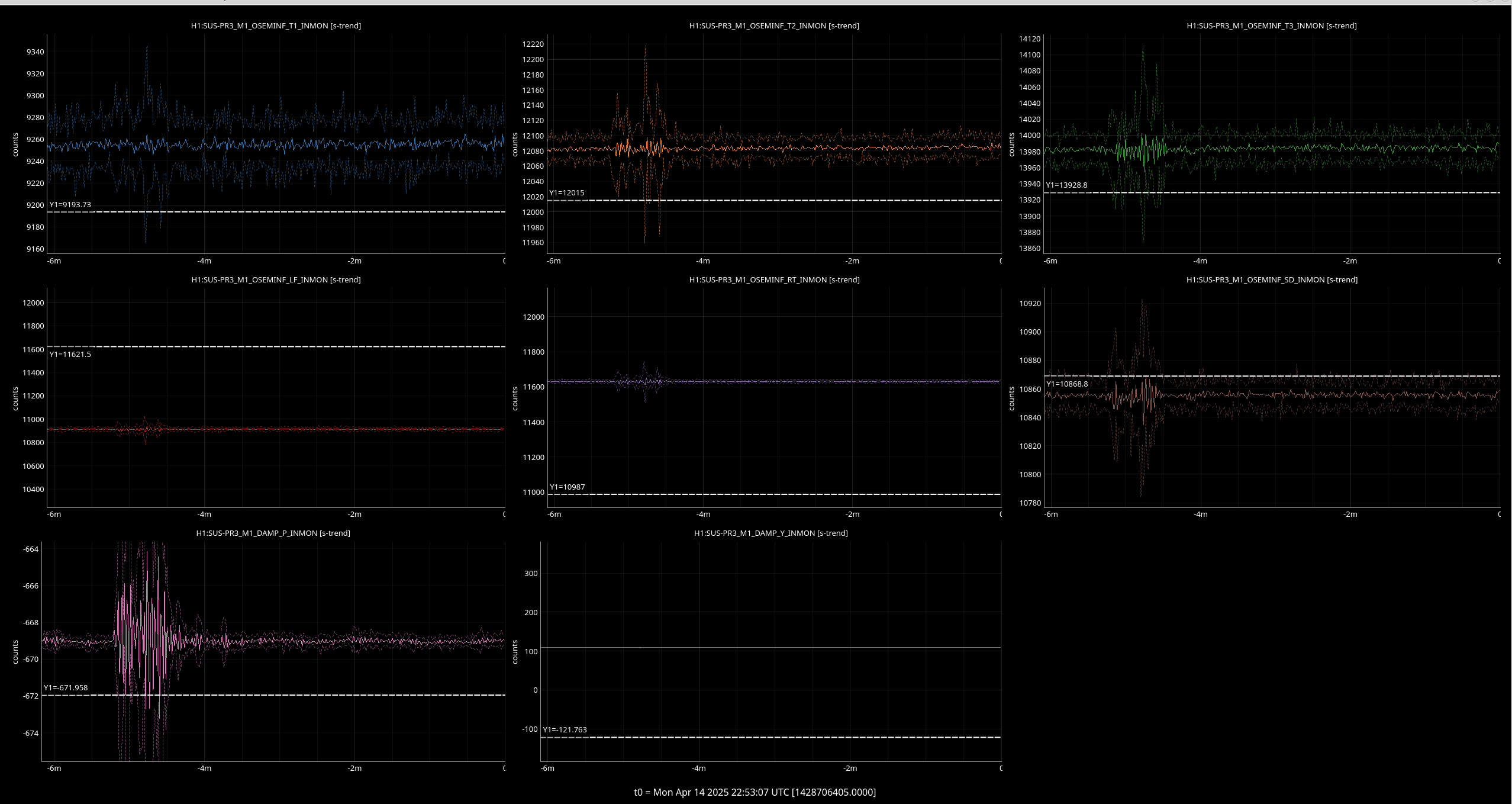
Task: Select the H1:SUS-PR3_M1_DAMP_Y_INMON plot title
Action: click(770, 533)
